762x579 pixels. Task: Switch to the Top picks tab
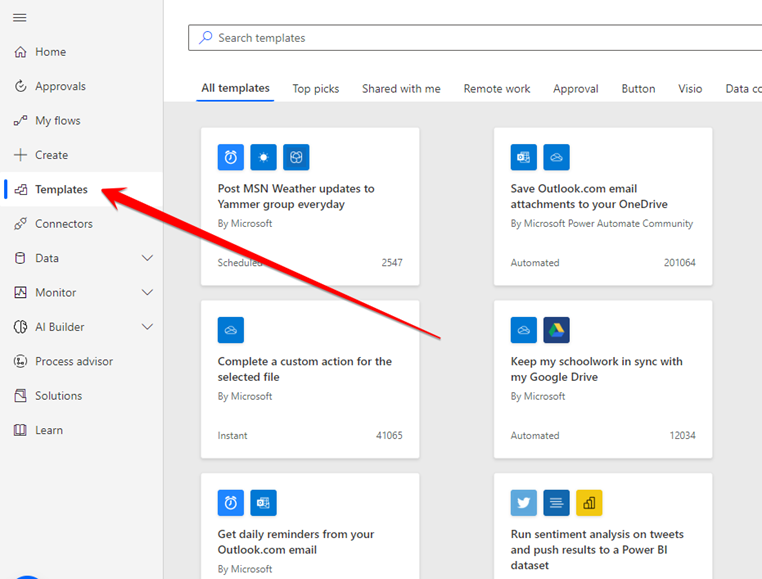(315, 89)
